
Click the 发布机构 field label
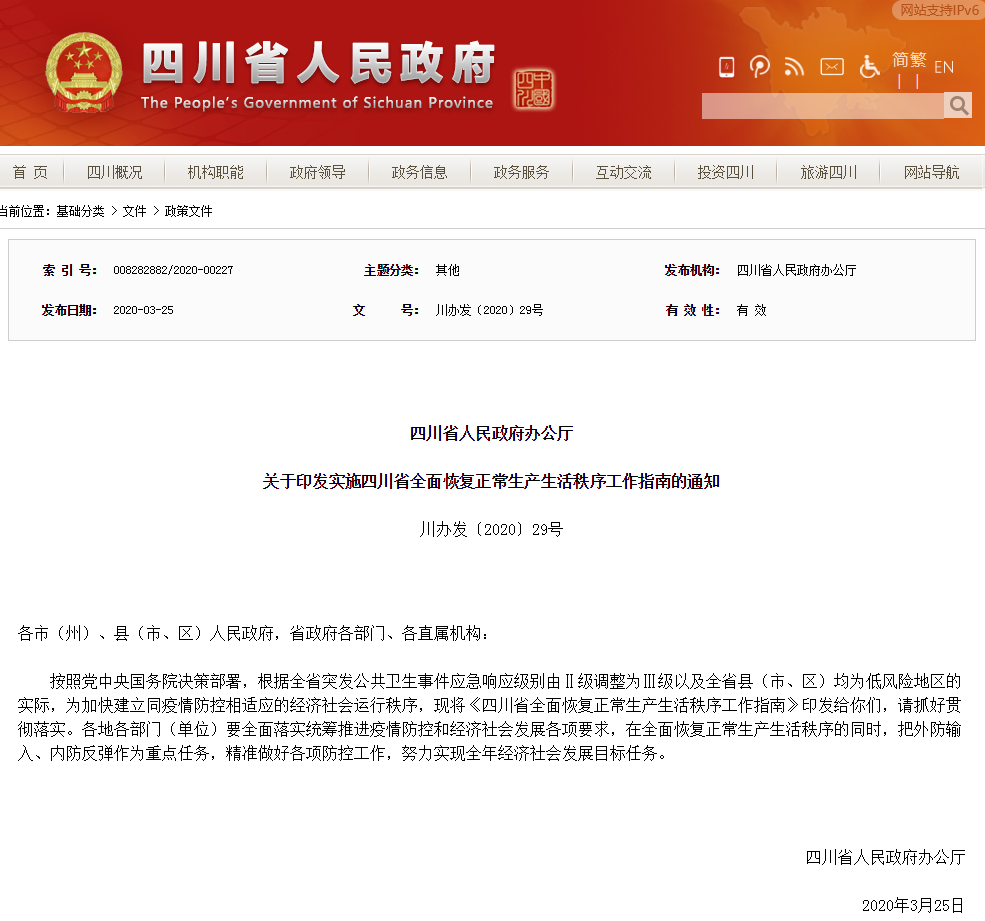pos(692,270)
